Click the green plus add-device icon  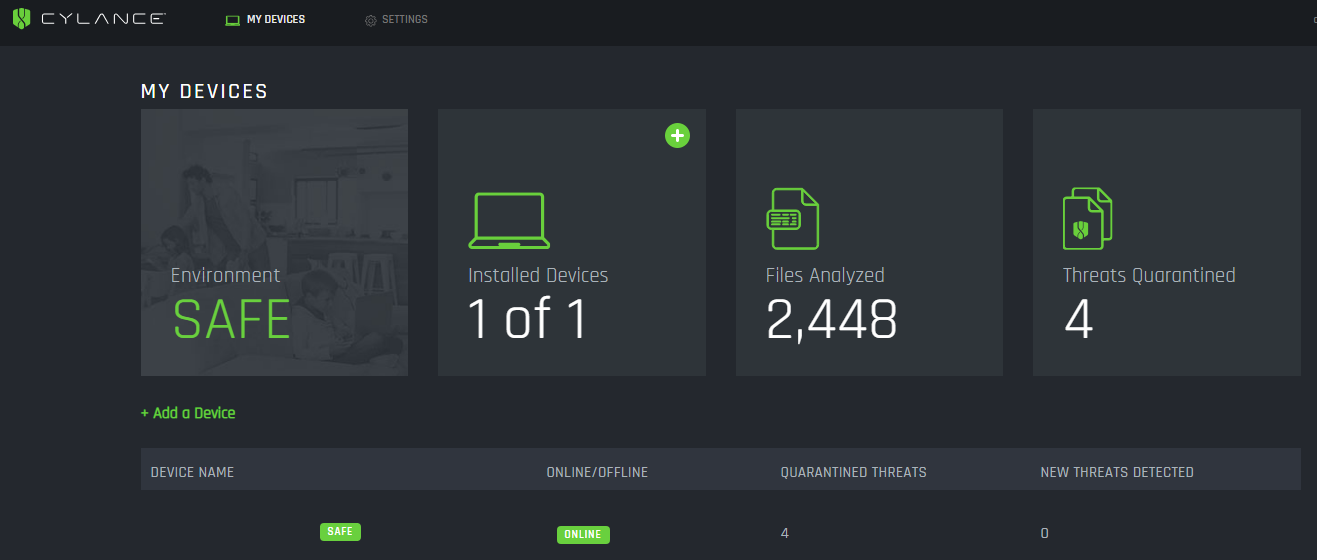[677, 135]
